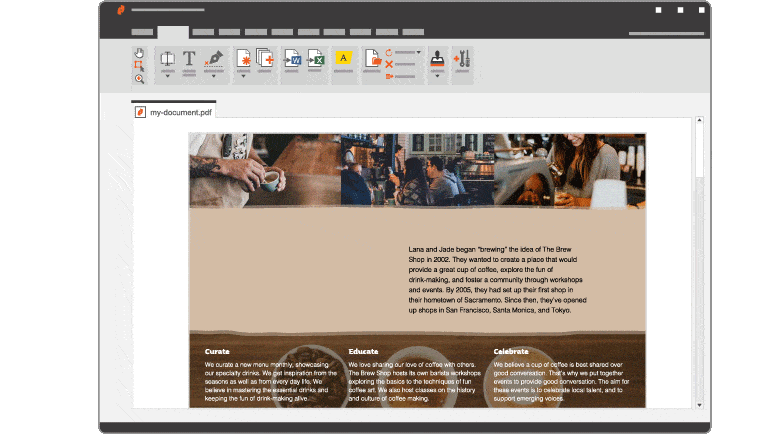762x434 pixels.
Task: Expand dropdown arrow under Sign pen tool
Action: point(213,76)
